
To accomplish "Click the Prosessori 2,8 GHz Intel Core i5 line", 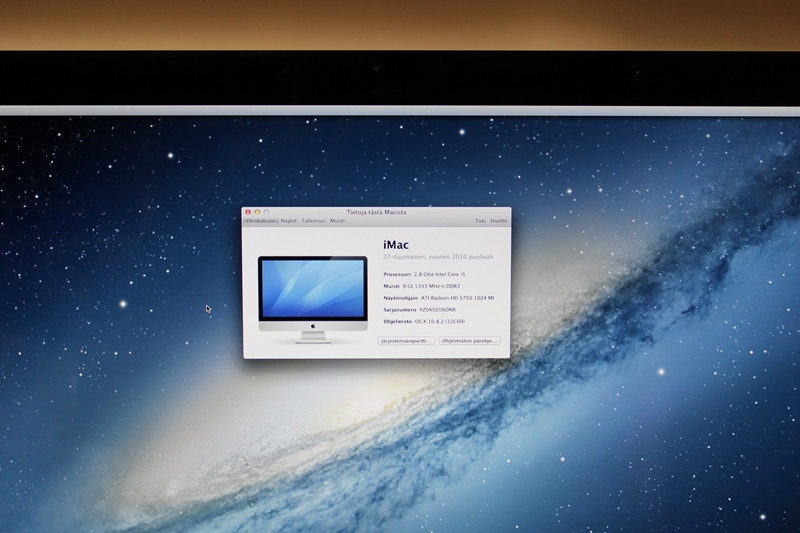I will [x=424, y=274].
